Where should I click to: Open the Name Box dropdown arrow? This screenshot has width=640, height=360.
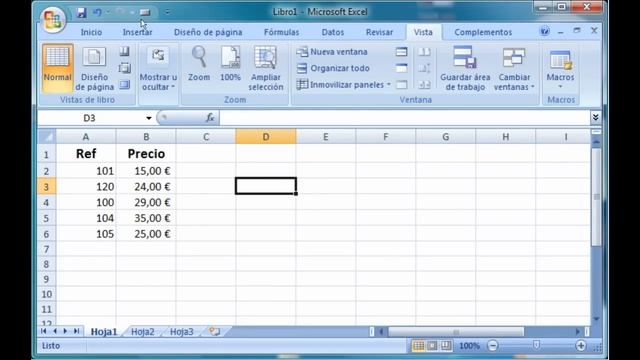tap(149, 118)
